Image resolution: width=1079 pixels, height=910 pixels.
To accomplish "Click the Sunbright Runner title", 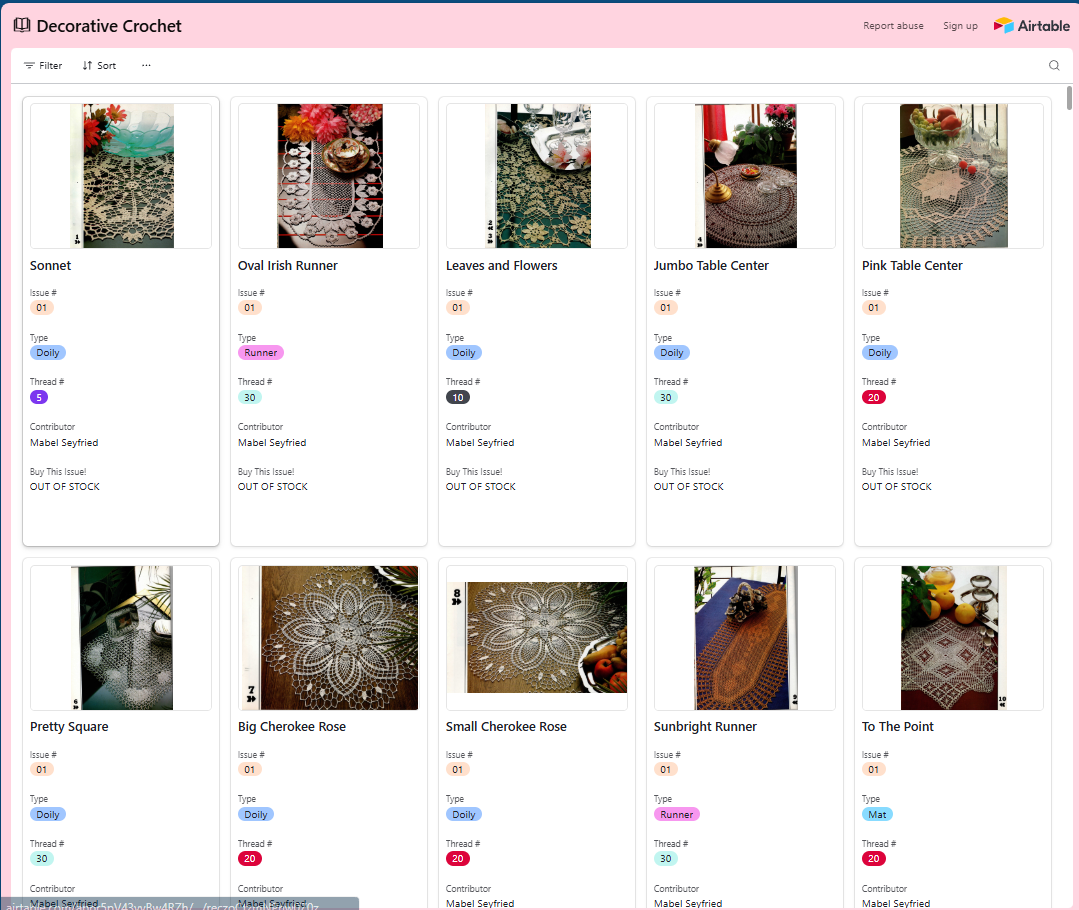I will (x=705, y=727).
